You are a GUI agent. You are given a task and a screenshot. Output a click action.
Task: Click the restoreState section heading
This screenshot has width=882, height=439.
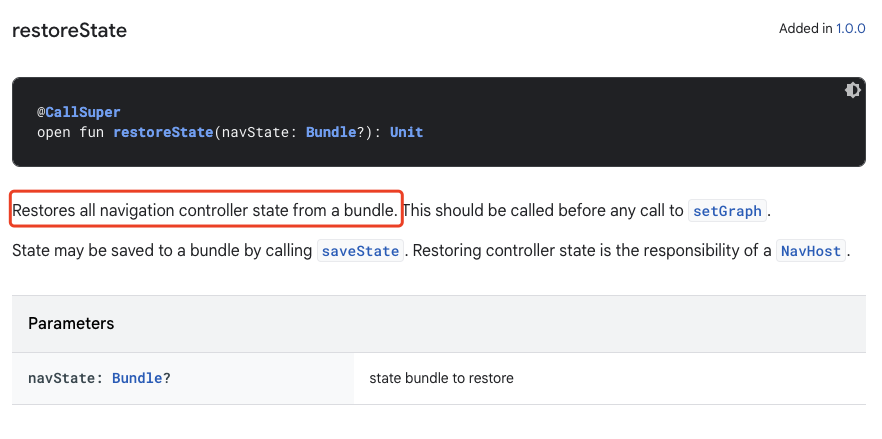pos(70,30)
